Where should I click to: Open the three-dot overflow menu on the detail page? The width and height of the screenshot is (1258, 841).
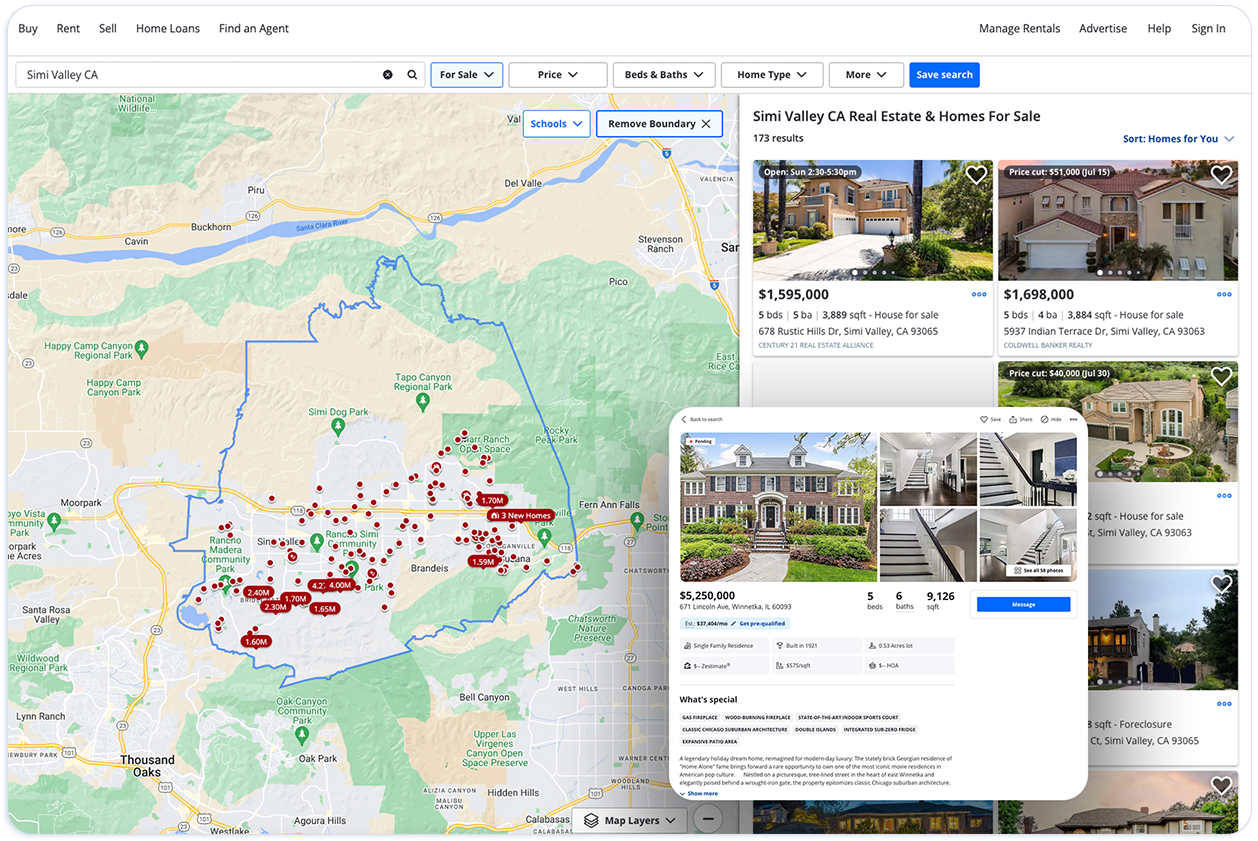click(x=1074, y=419)
